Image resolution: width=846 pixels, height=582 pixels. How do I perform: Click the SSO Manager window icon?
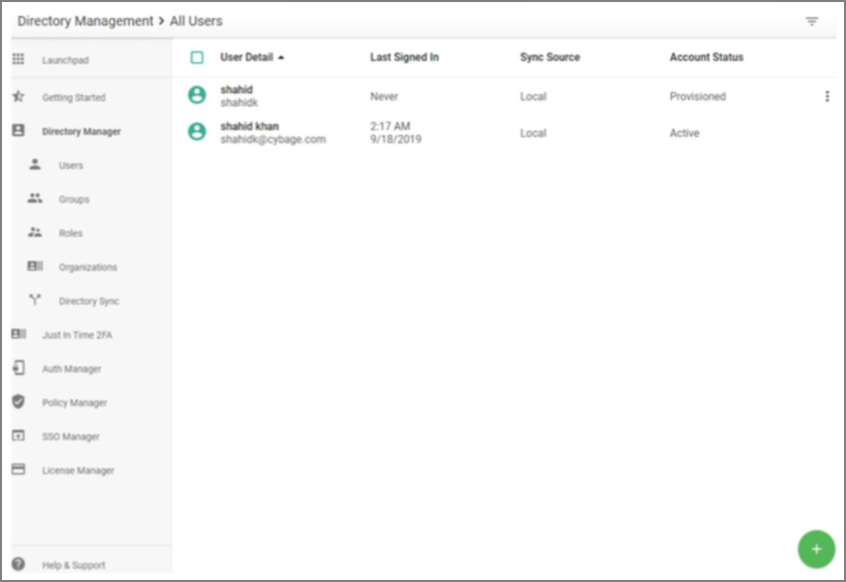pos(18,435)
